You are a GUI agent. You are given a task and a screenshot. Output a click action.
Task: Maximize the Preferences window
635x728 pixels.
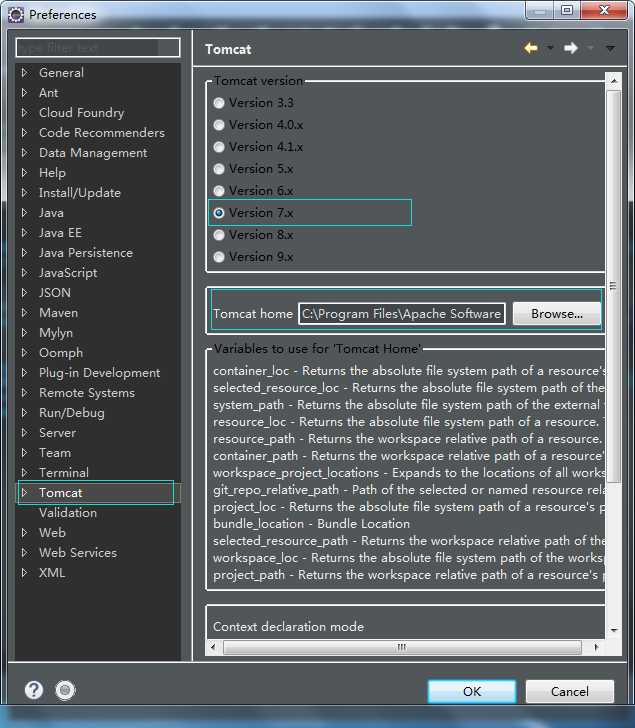pyautogui.click(x=567, y=10)
